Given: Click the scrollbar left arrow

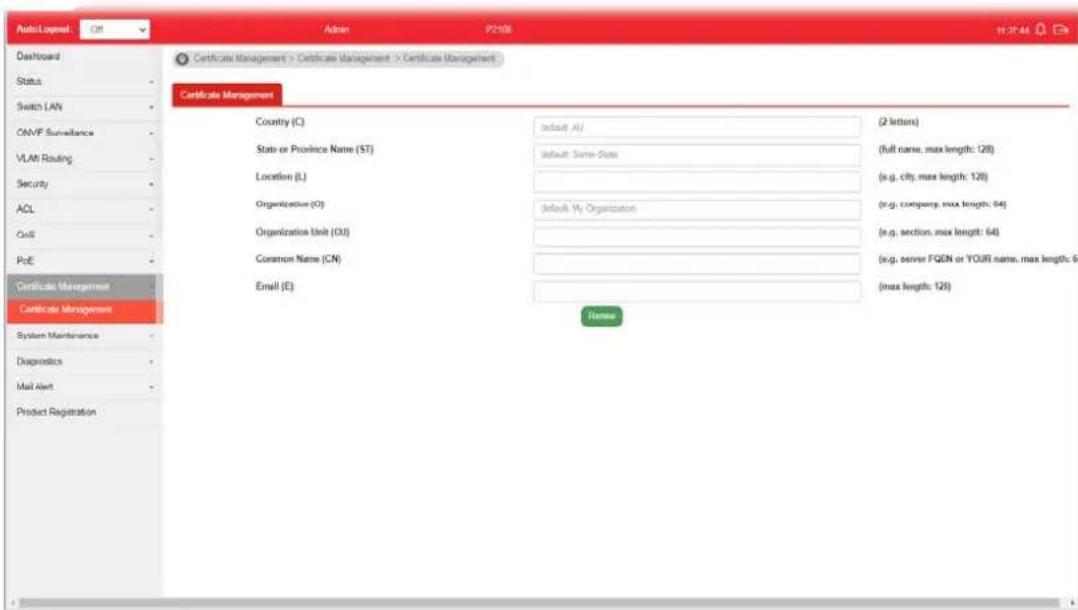Looking at the screenshot, I should (13, 603).
